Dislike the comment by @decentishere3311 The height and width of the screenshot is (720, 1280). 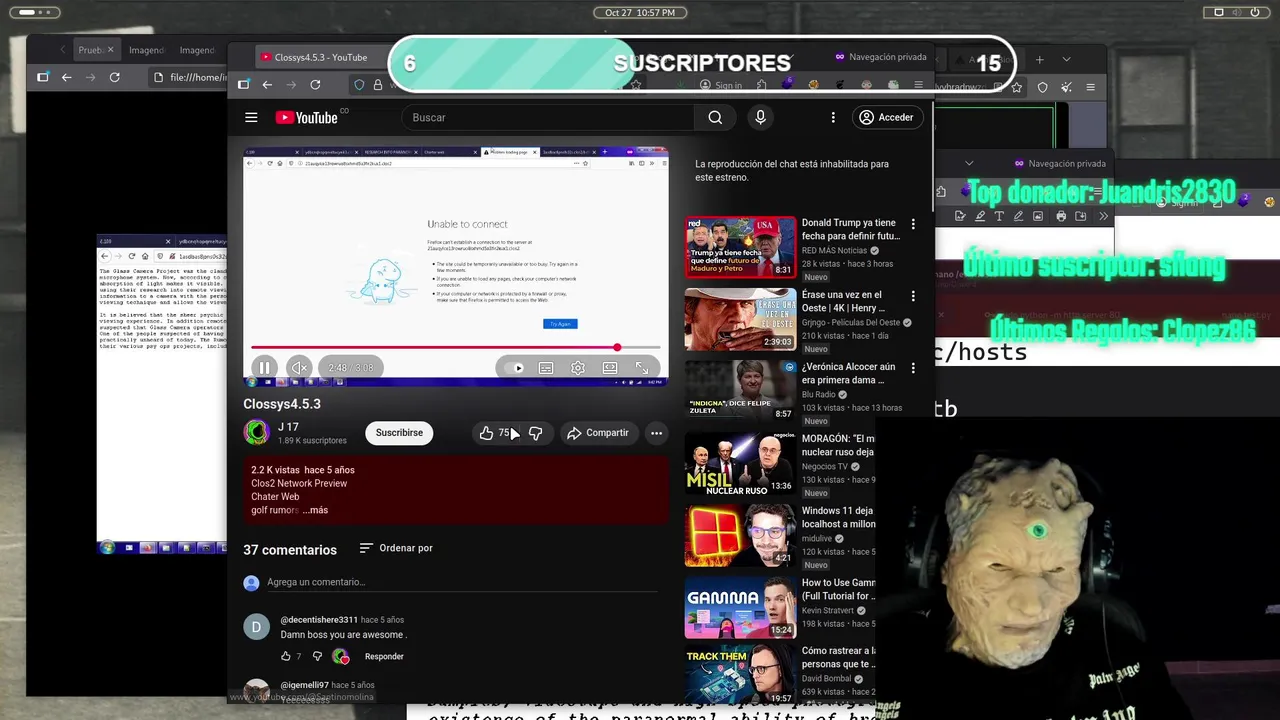pos(317,656)
